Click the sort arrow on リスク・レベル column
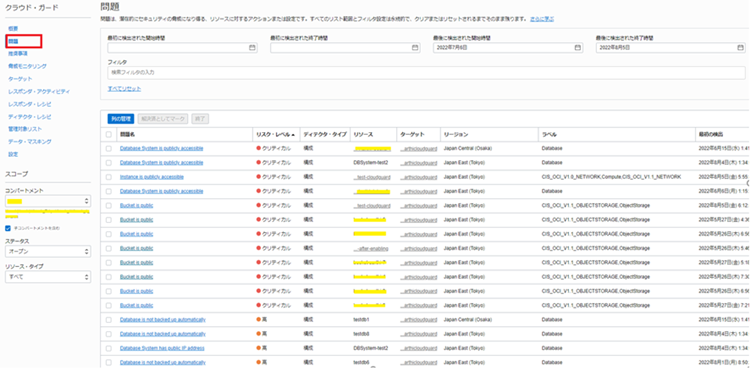750x382 pixels. pyautogui.click(x=293, y=135)
